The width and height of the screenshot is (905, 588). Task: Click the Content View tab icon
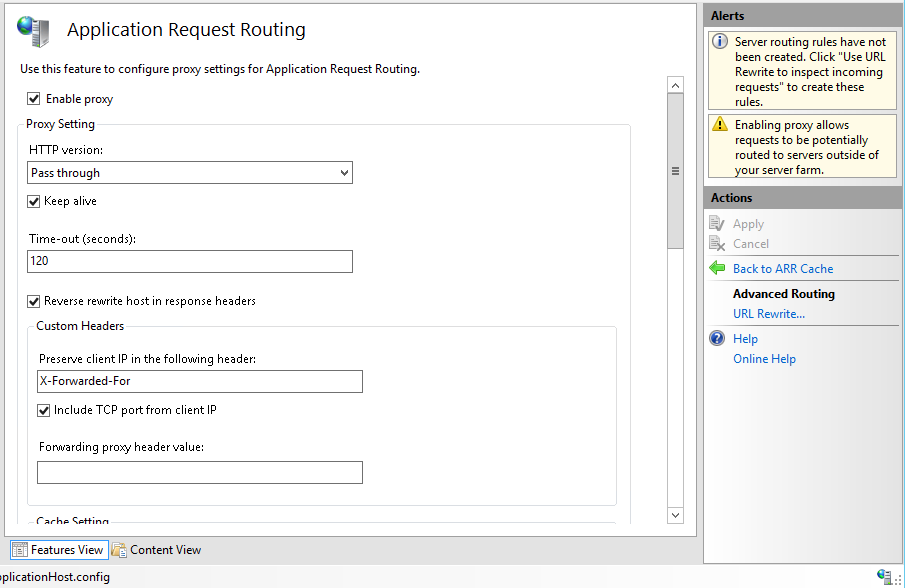pos(119,550)
